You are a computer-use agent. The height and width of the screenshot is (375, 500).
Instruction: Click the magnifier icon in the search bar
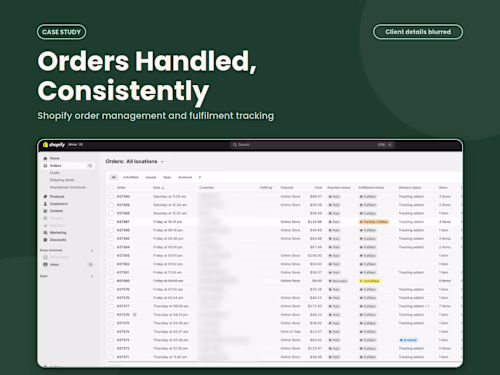[235, 145]
